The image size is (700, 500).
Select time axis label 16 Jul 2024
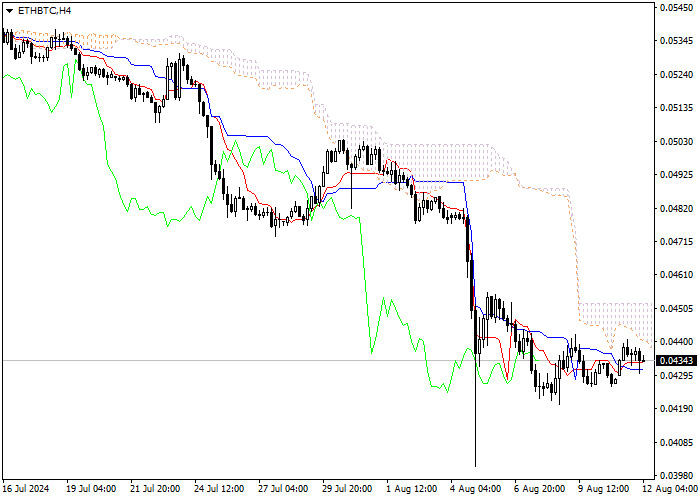point(26,489)
